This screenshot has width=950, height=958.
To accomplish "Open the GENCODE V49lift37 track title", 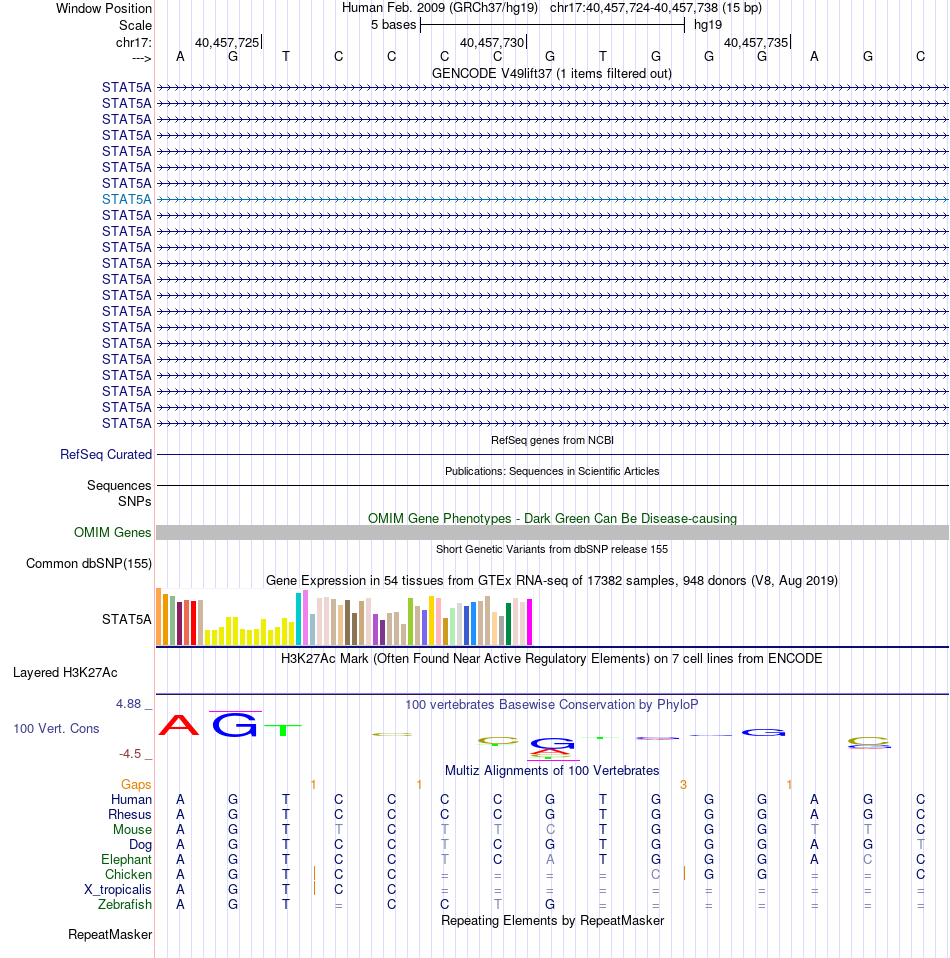I will (552, 73).
